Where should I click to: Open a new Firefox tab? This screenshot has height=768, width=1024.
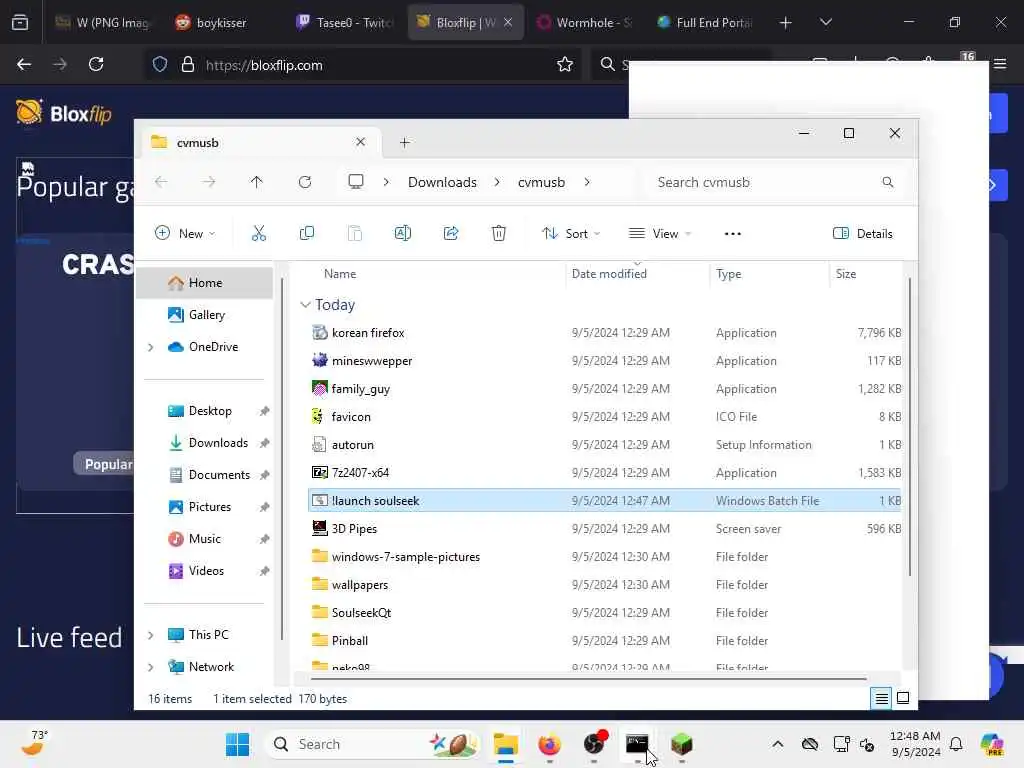click(786, 22)
